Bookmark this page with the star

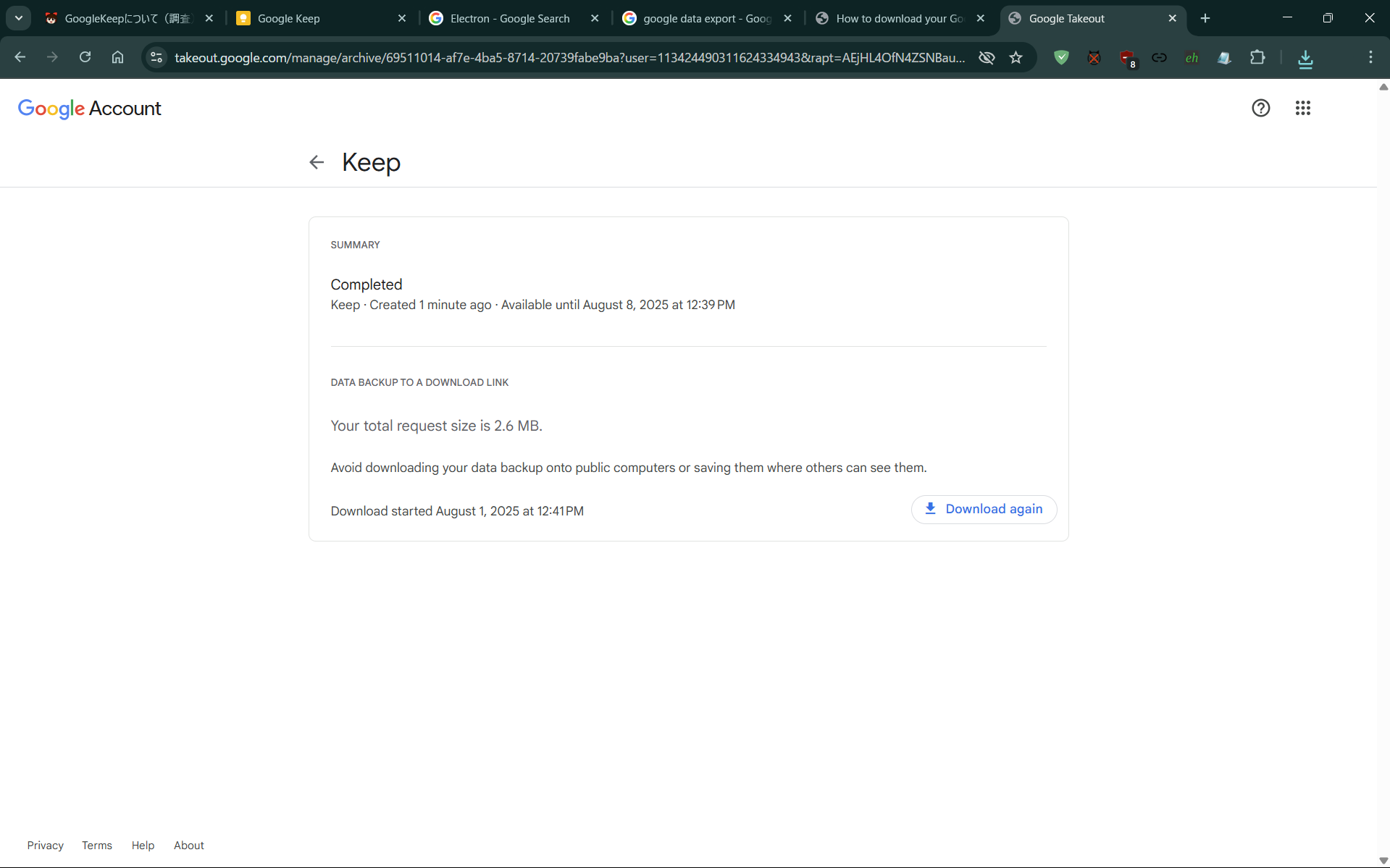coord(1016,57)
